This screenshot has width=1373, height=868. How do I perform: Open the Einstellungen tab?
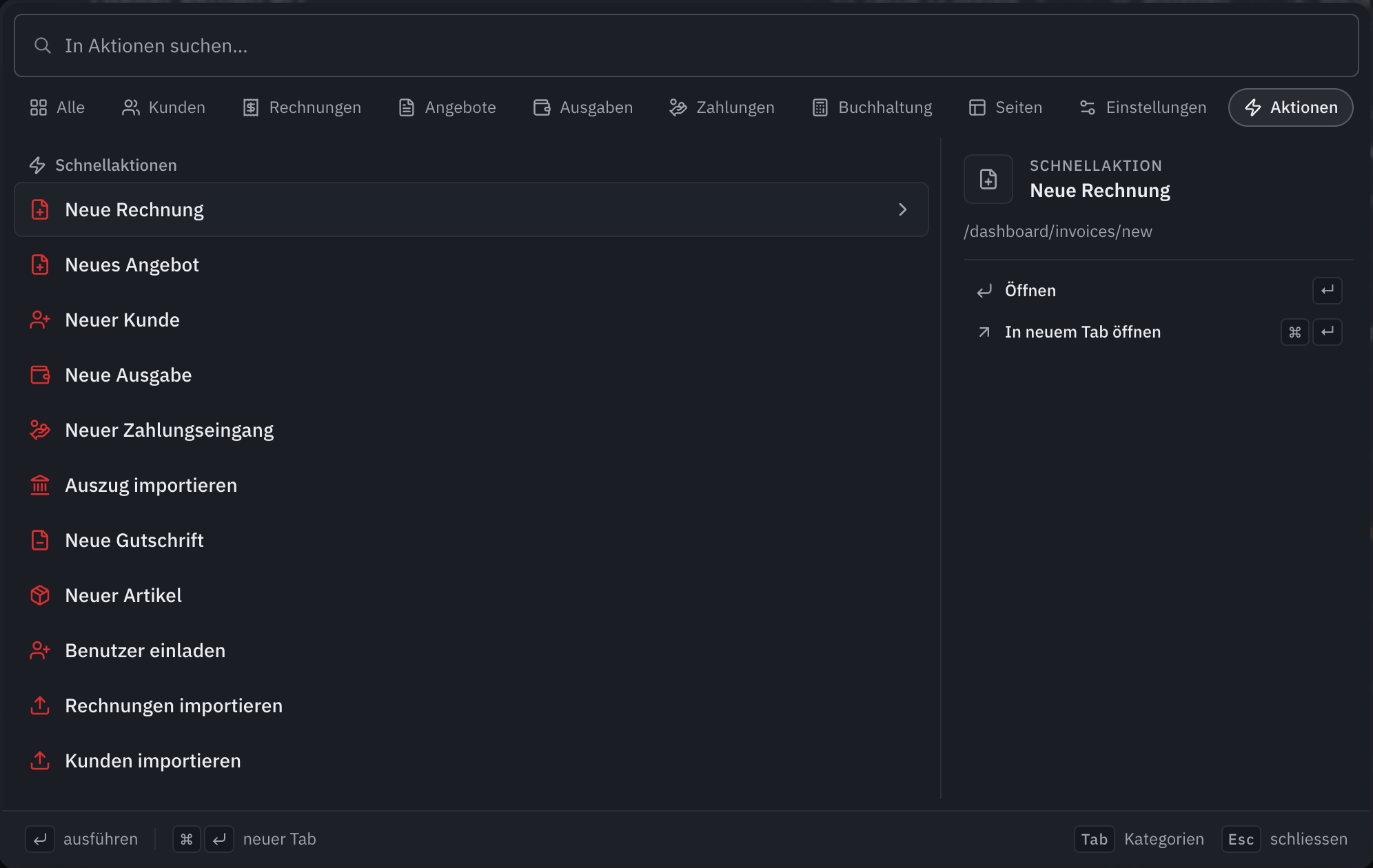click(1143, 107)
